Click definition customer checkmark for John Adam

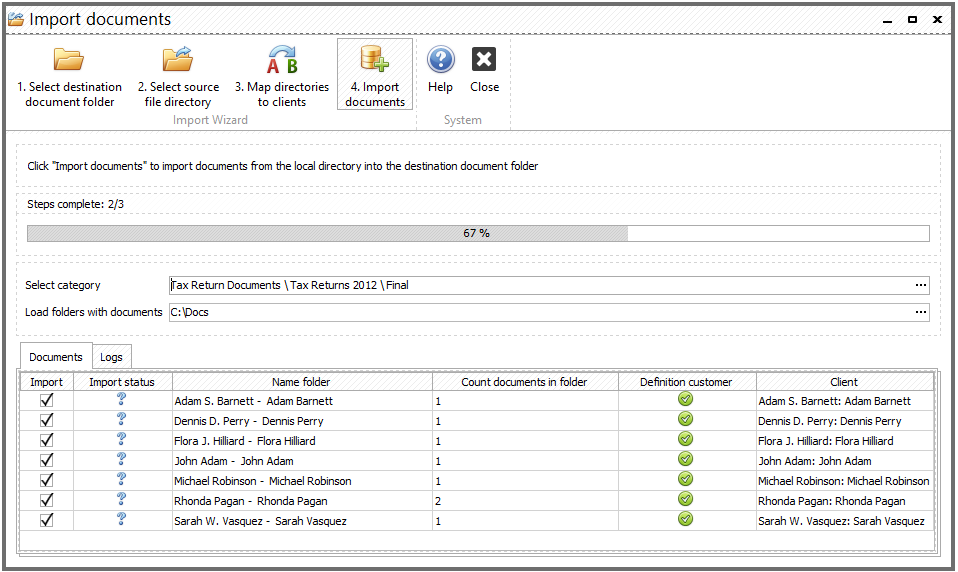686,460
